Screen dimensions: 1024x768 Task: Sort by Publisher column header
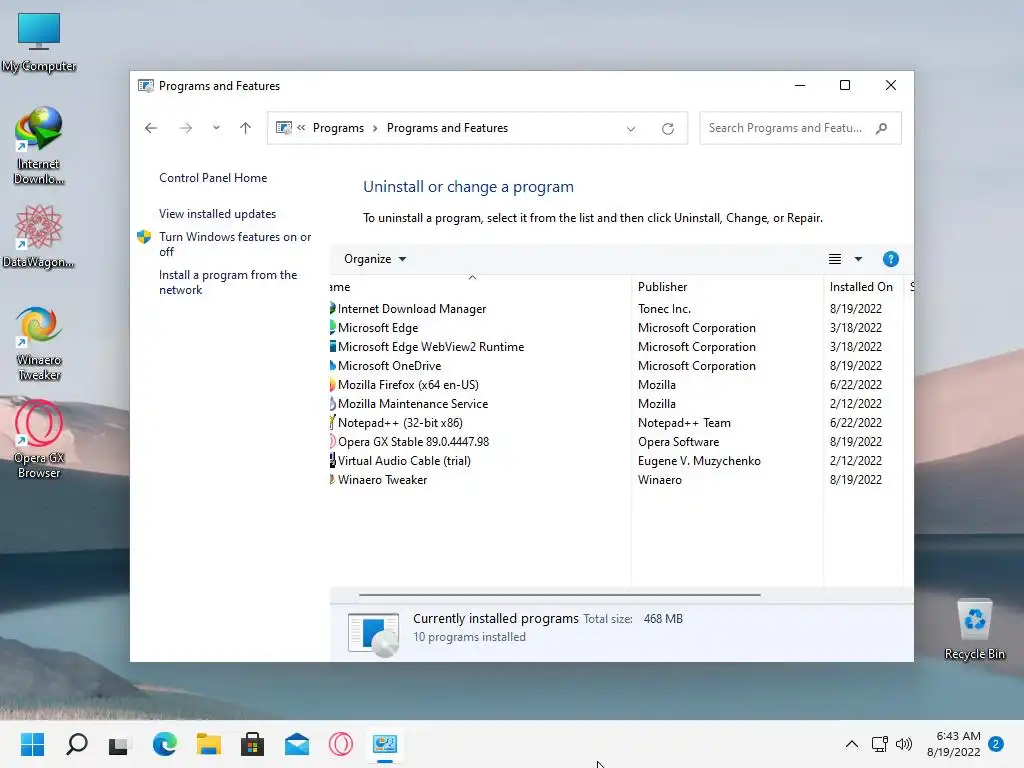pos(728,287)
